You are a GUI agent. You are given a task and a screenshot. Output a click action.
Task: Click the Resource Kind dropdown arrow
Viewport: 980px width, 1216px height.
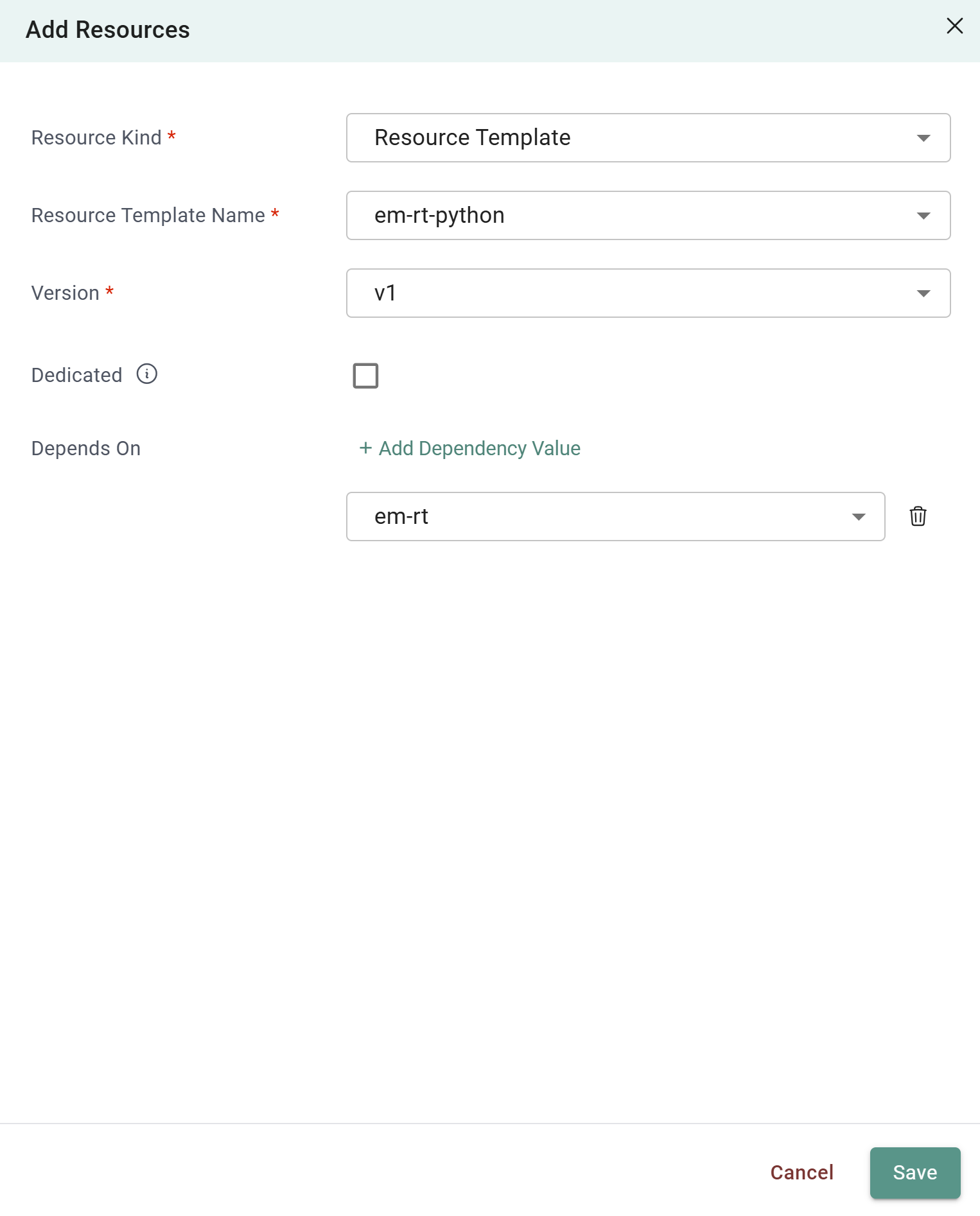923,138
